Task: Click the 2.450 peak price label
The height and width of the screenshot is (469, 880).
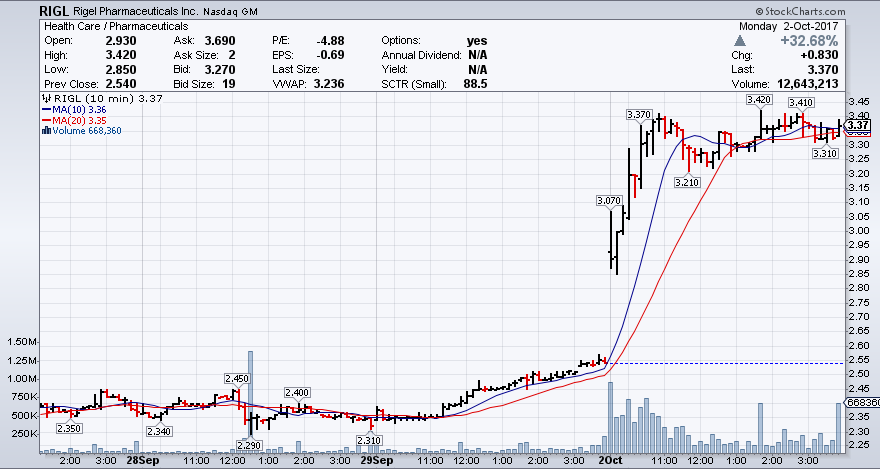Action: (236, 378)
